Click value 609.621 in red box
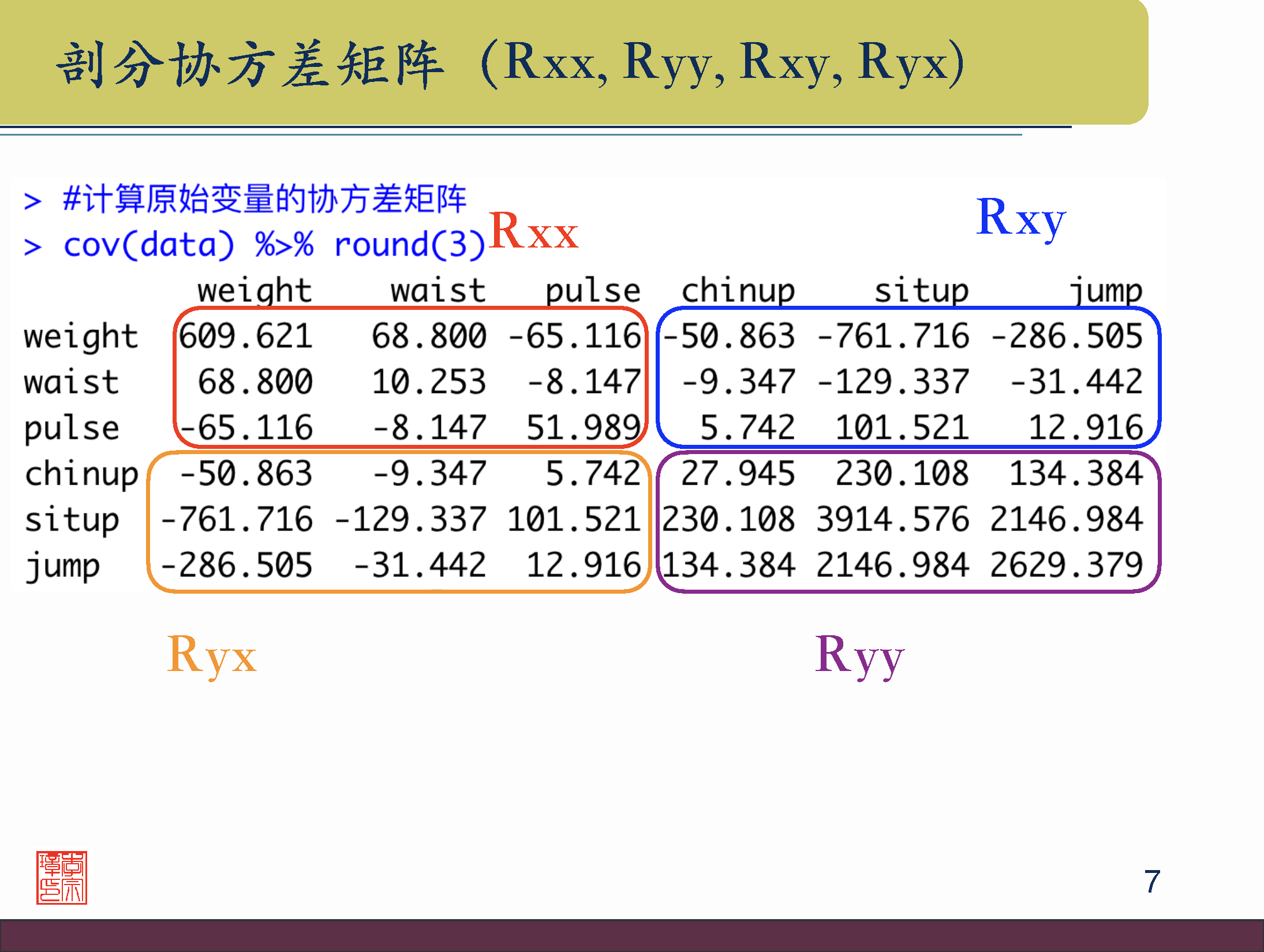The height and width of the screenshot is (952, 1264). (246, 336)
